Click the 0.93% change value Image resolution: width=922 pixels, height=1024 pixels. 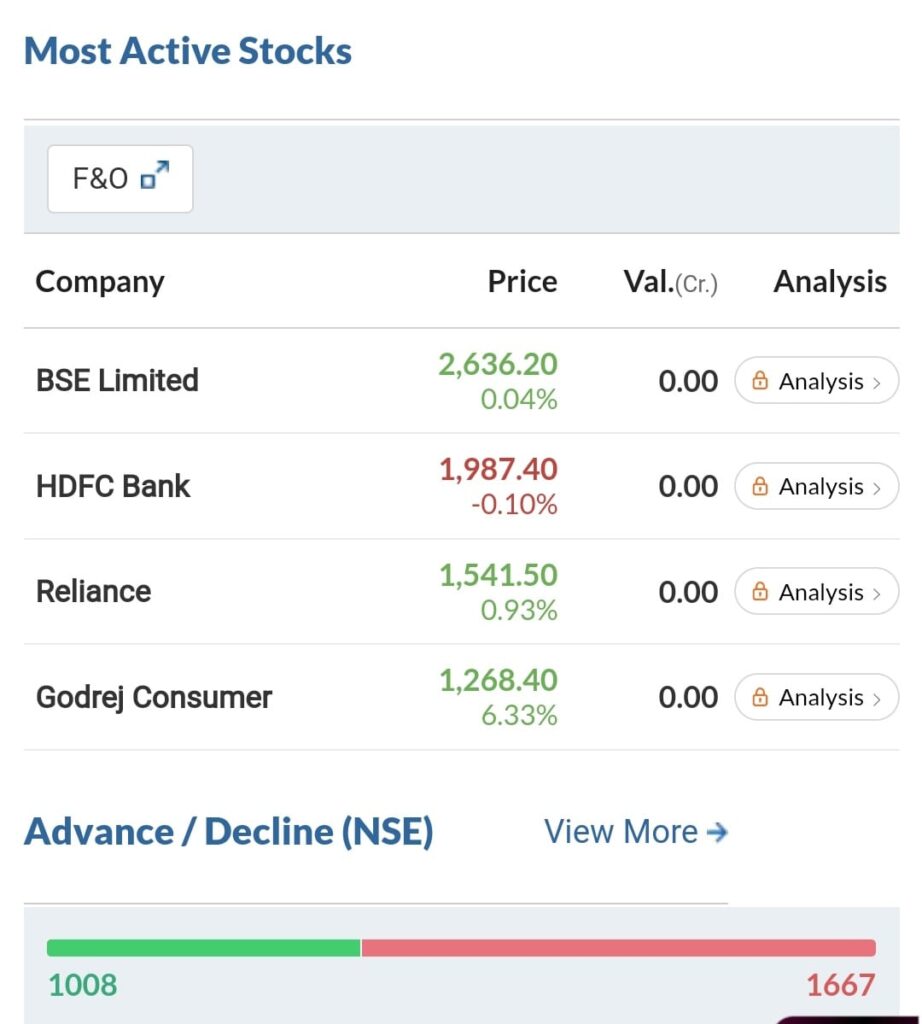coord(519,610)
